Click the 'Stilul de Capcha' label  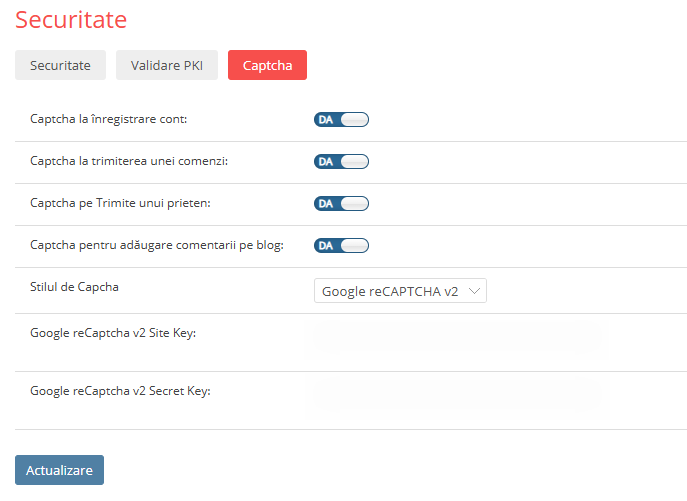click(75, 287)
